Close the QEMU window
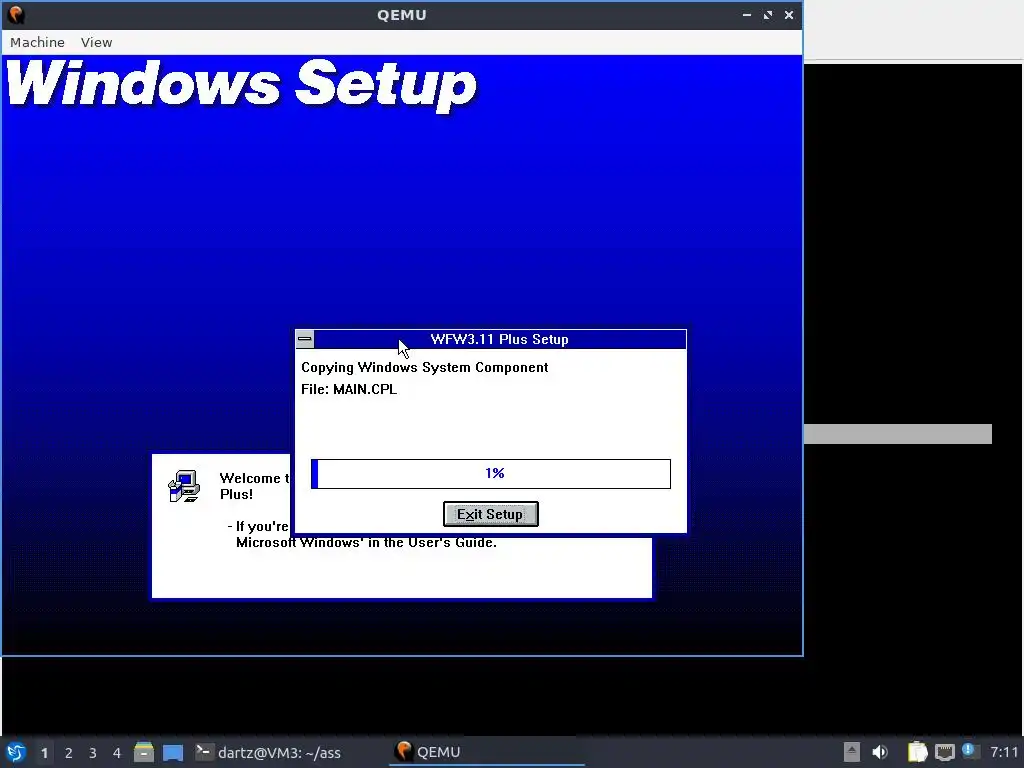Screen dimensions: 1024x768 [789, 15]
